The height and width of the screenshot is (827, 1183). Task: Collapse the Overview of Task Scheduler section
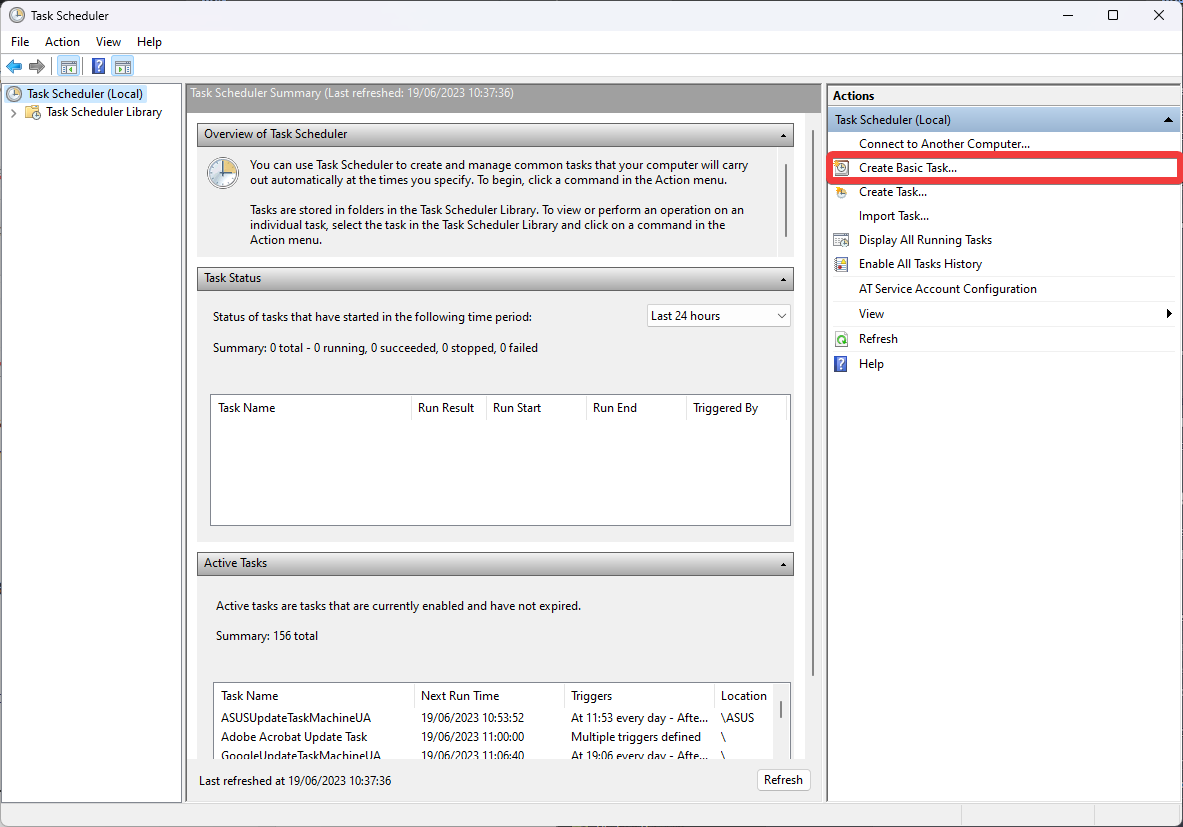784,134
